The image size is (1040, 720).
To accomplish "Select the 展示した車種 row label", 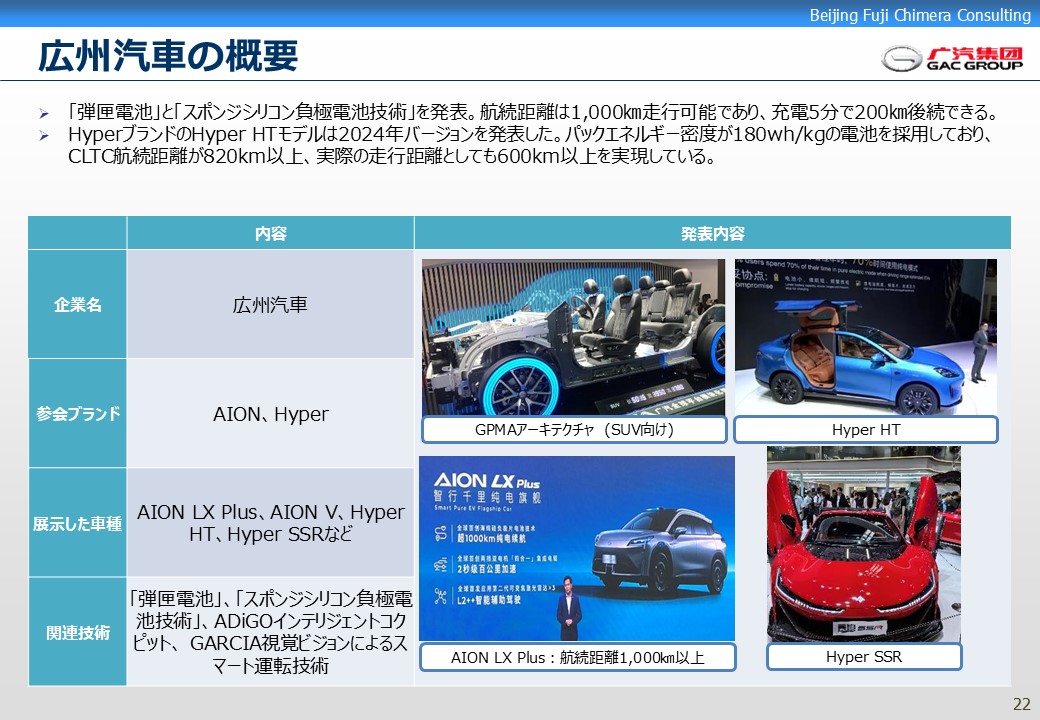I will coord(78,524).
